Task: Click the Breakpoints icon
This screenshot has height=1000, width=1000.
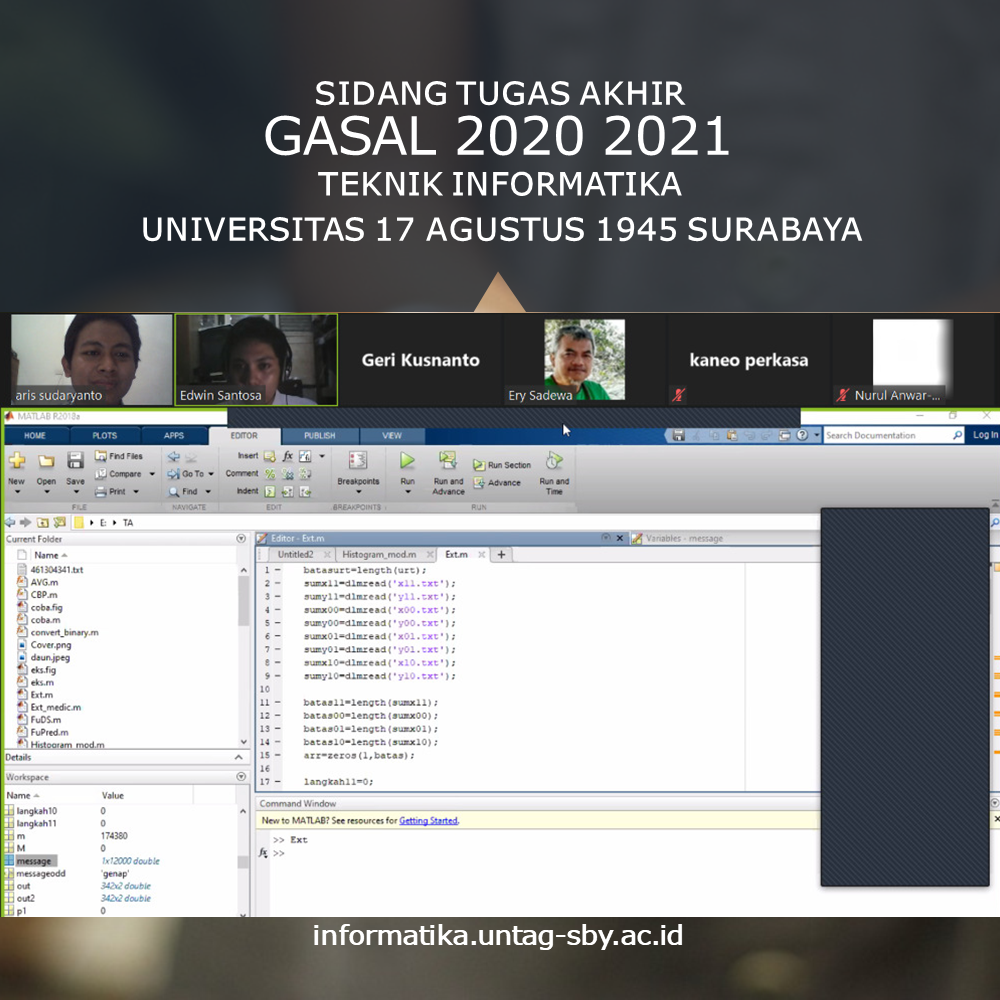Action: (358, 461)
